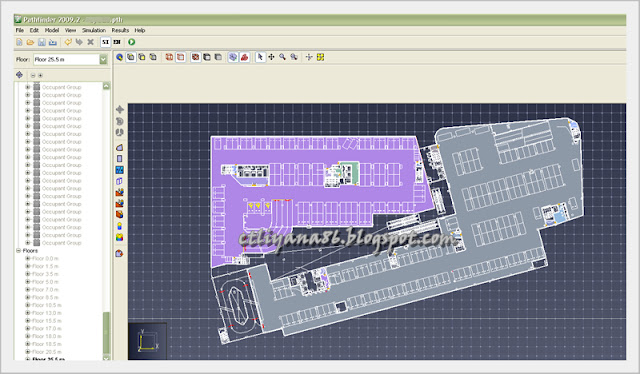Click the orbit view tool in side strip
This screenshot has height=374, width=640.
pyautogui.click(x=120, y=121)
